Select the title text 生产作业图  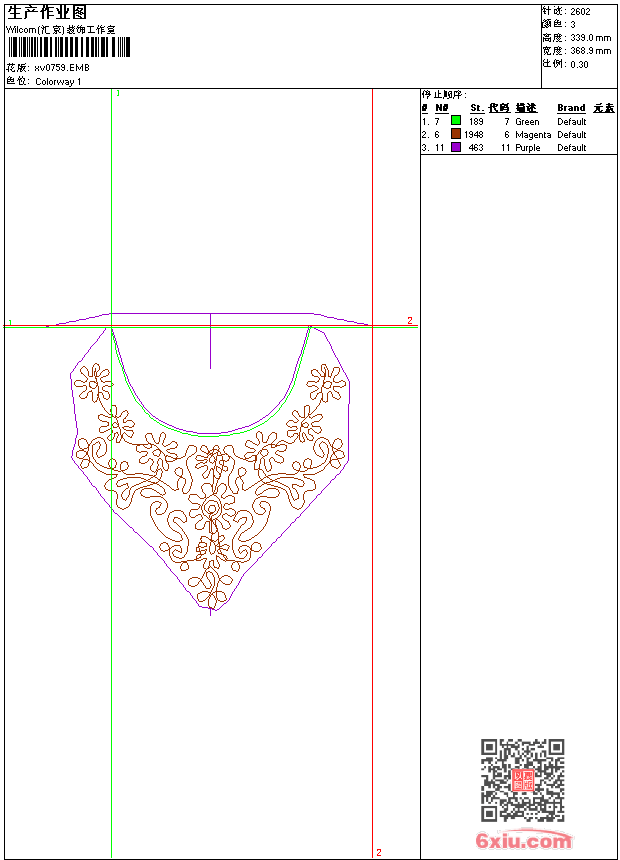[47, 13]
